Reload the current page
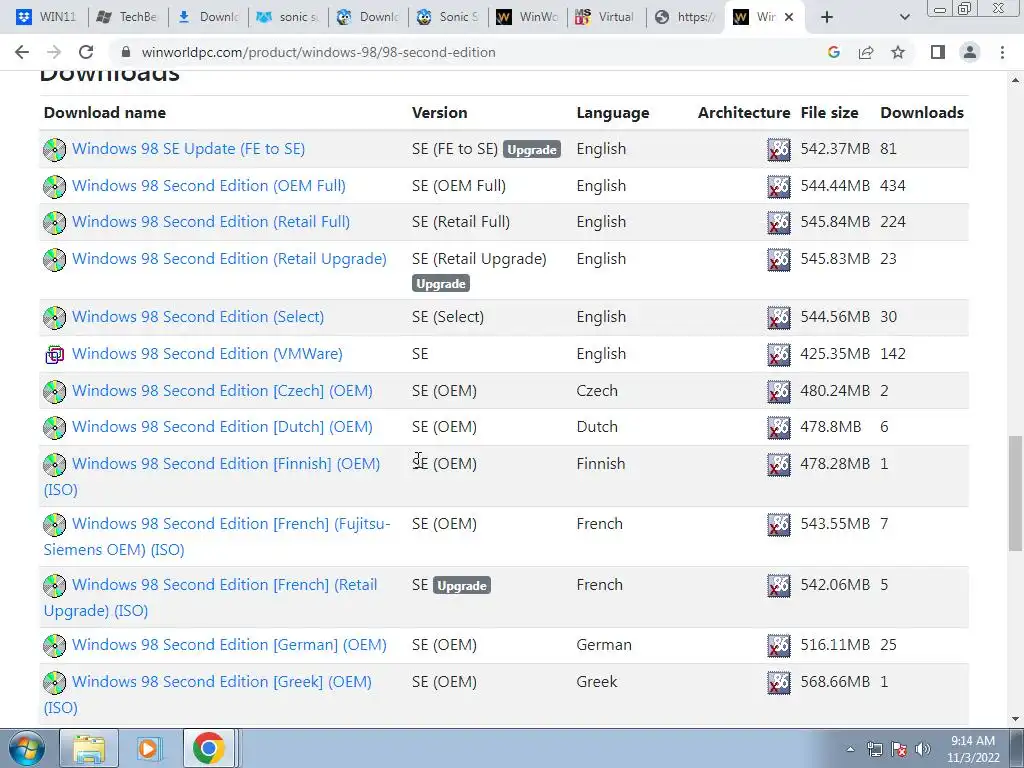The width and height of the screenshot is (1024, 768). [x=86, y=52]
